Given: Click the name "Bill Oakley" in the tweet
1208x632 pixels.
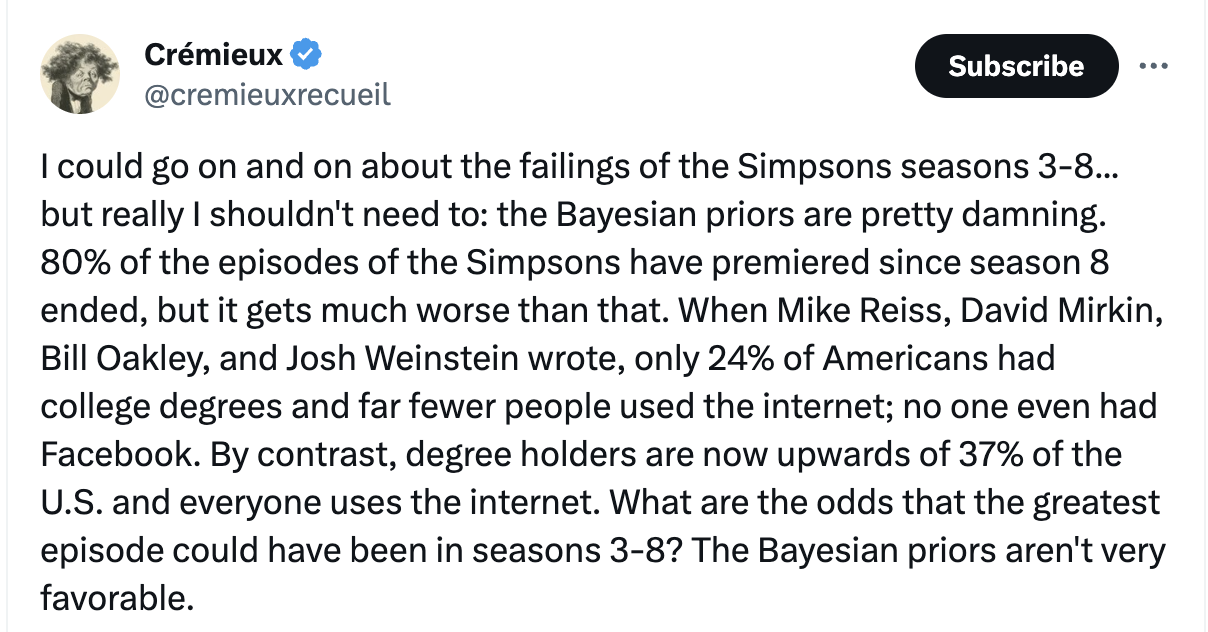Looking at the screenshot, I should point(110,358).
